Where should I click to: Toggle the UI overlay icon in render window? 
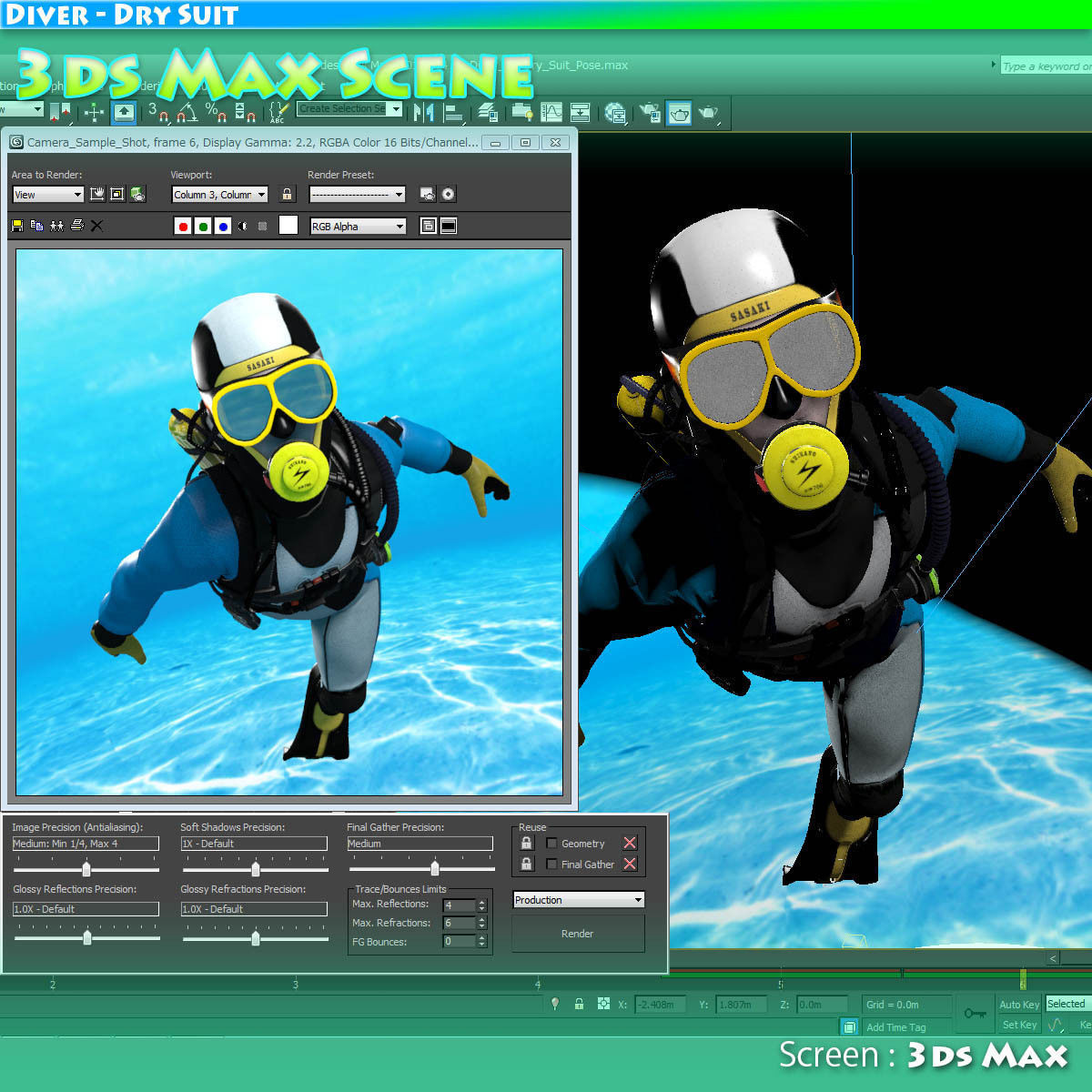tap(429, 226)
